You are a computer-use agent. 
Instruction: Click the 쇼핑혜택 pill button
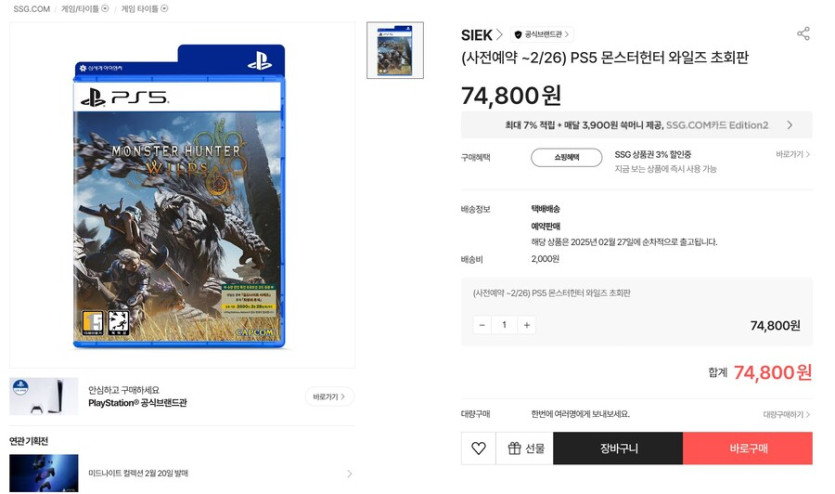pyautogui.click(x=567, y=158)
